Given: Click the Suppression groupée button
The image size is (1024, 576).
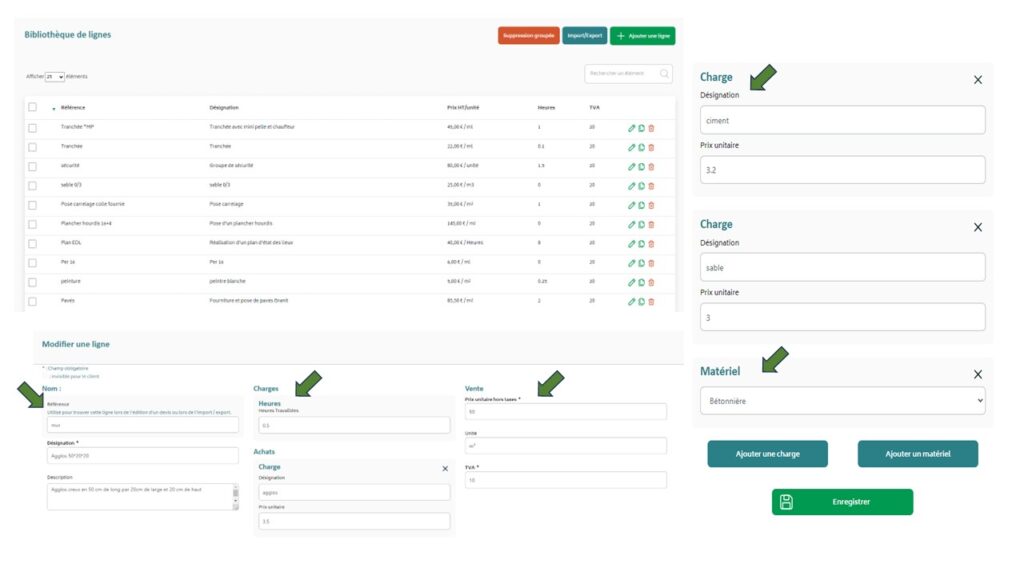Looking at the screenshot, I should click(528, 36).
